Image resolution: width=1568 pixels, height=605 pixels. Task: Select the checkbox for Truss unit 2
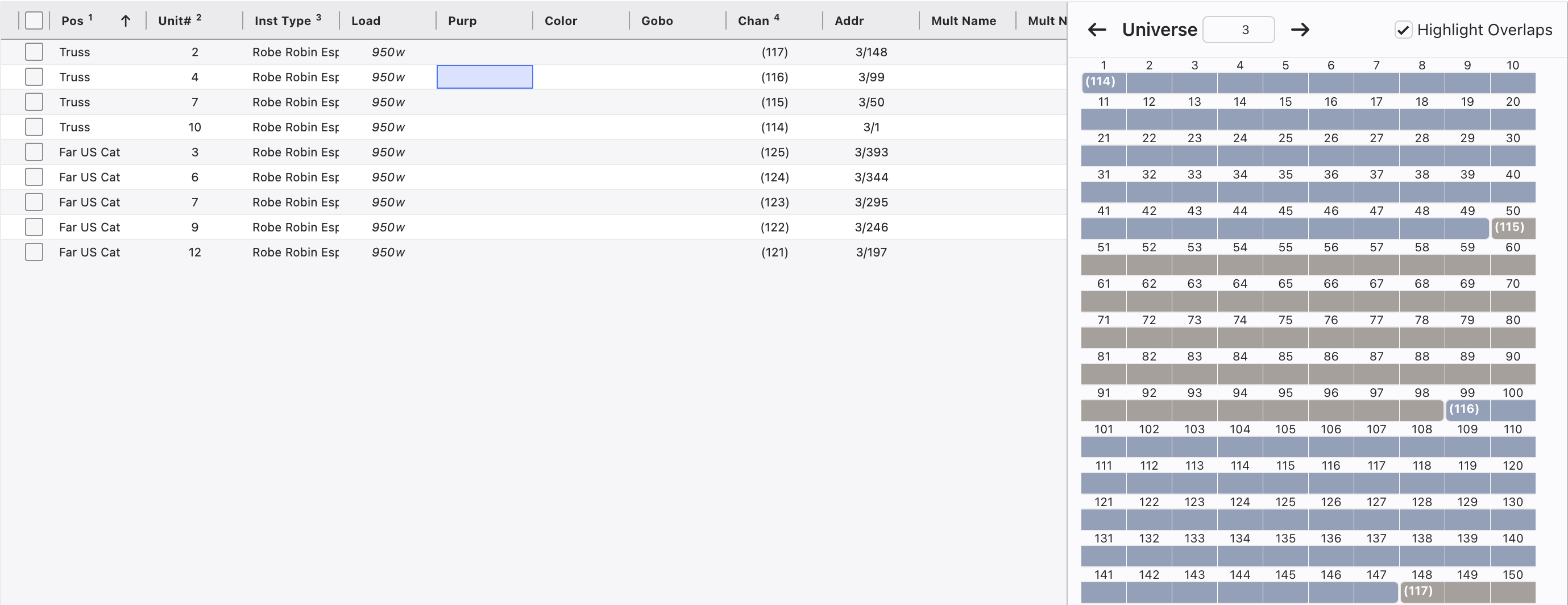tap(34, 52)
